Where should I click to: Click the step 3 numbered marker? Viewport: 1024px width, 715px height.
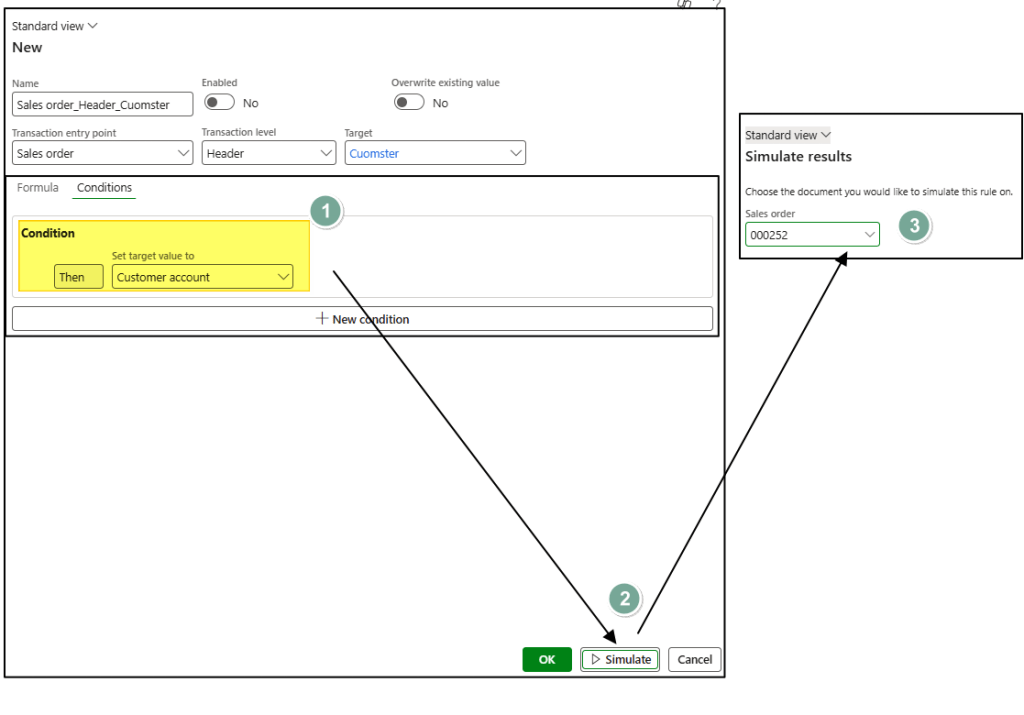pos(913,226)
